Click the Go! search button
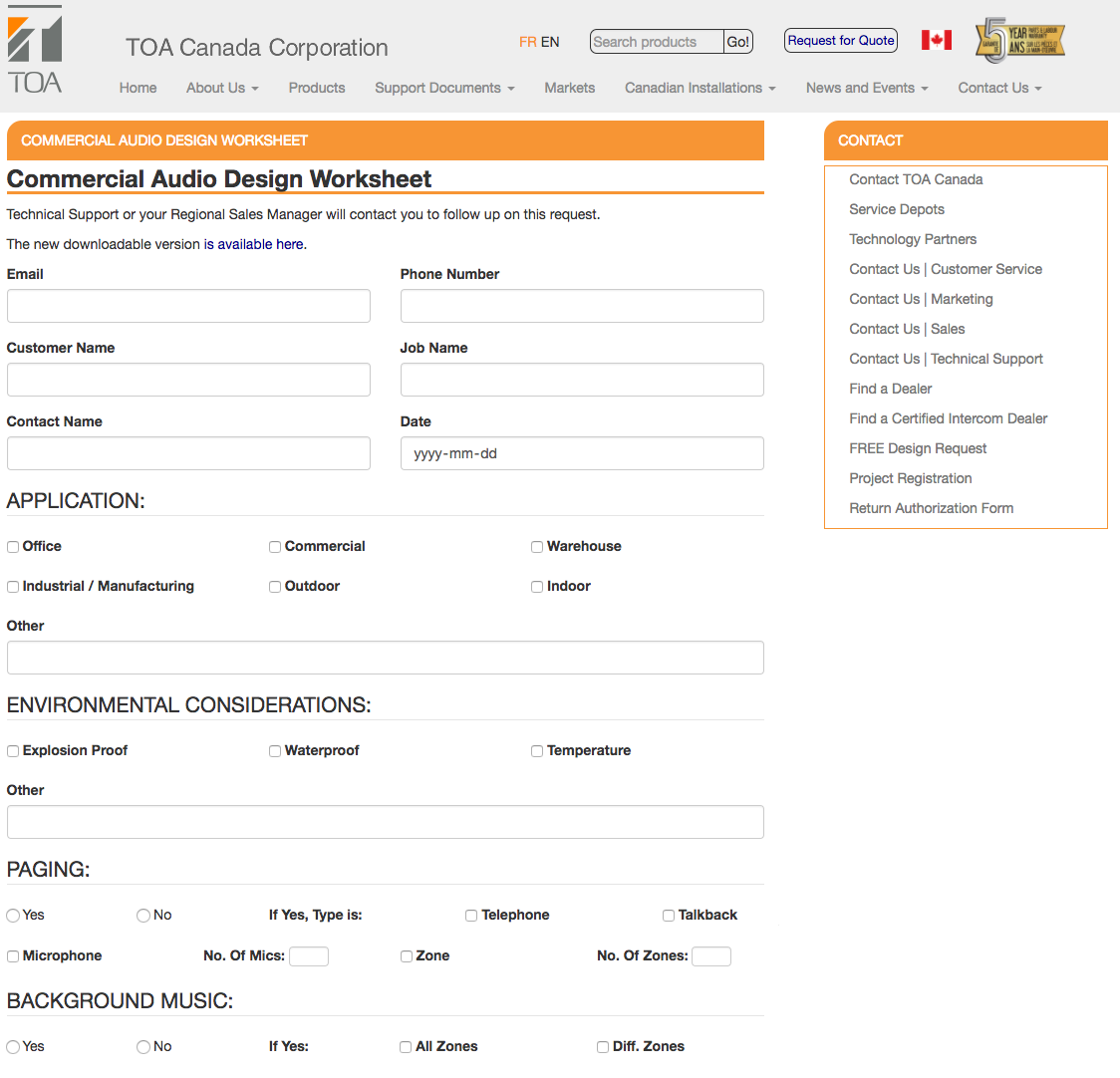Image resolution: width=1120 pixels, height=1078 pixels. [x=737, y=42]
